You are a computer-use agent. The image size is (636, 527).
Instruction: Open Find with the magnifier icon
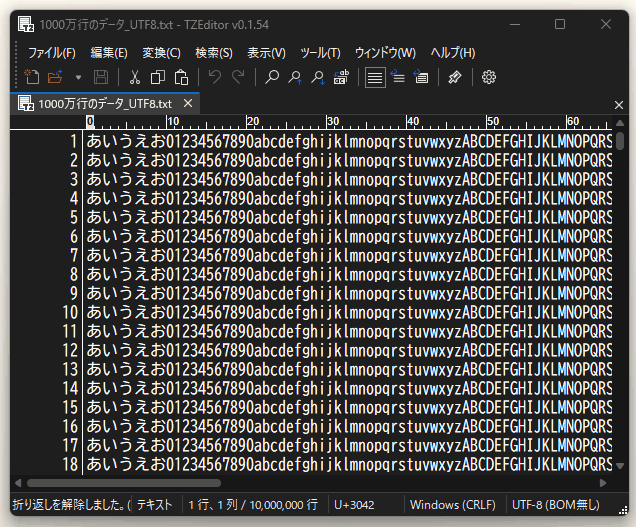click(x=272, y=77)
